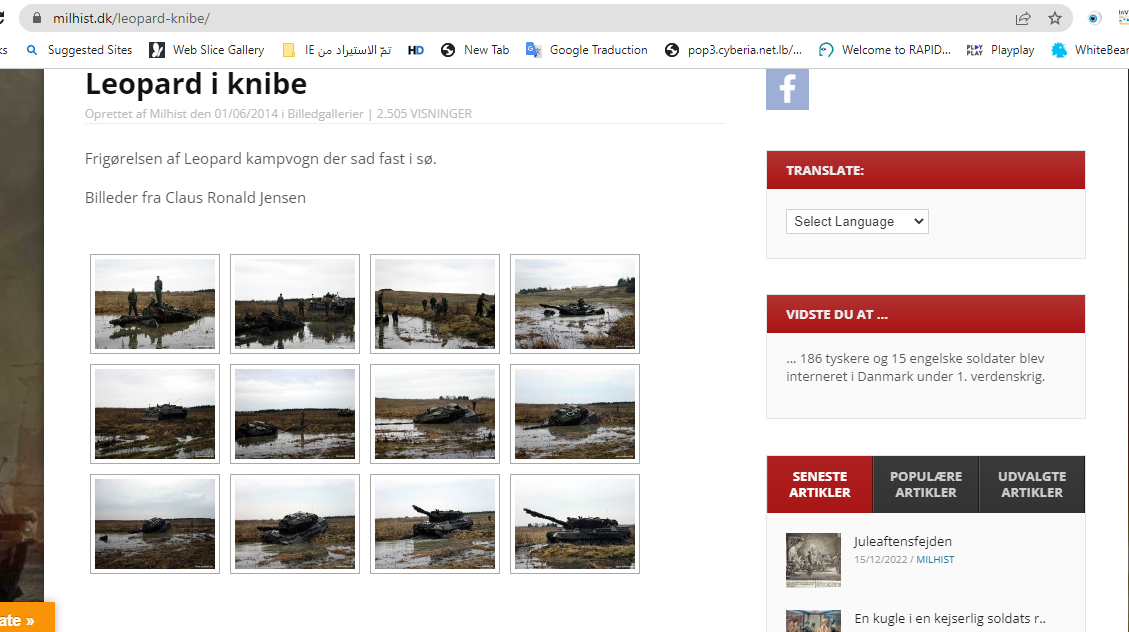This screenshot has width=1129, height=632.
Task: Open the Web Slice Gallery bookmark
Action: tap(207, 50)
